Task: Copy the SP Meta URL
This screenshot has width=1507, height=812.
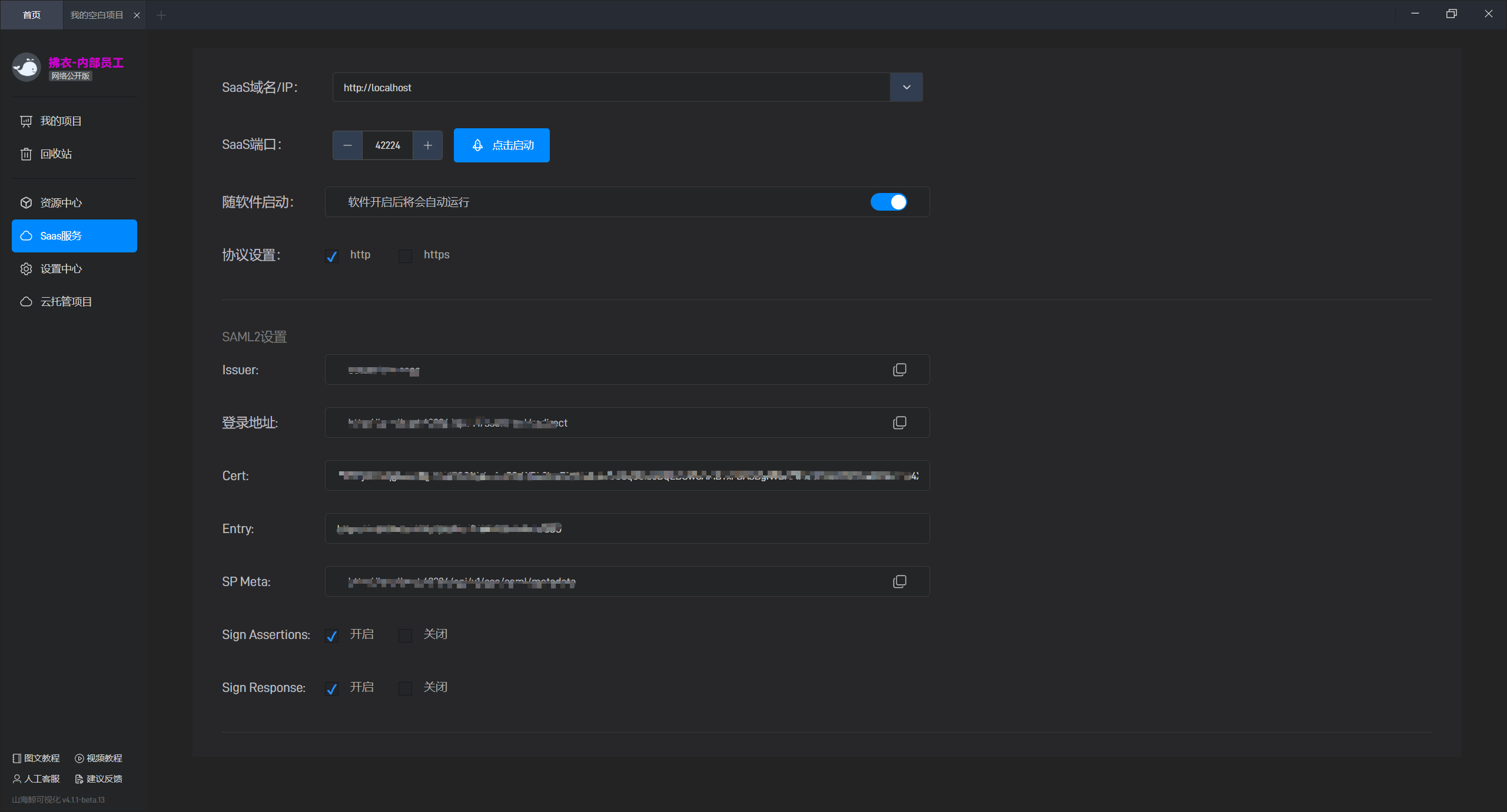Action: click(x=899, y=581)
